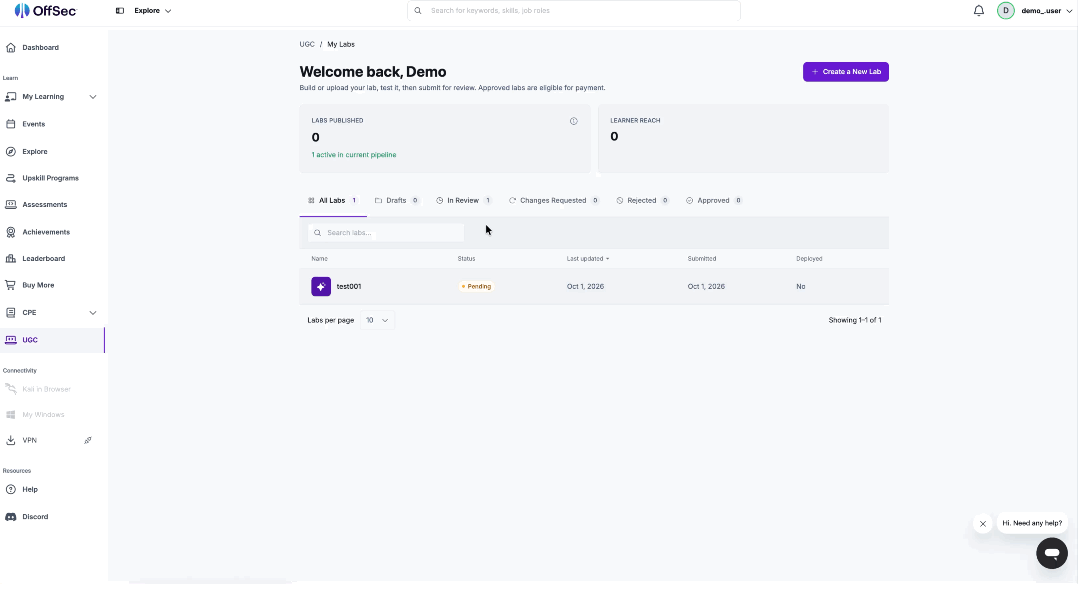Screen dimensions: 1080x608
Task: Open Upskill Programs page
Action: tap(52, 178)
